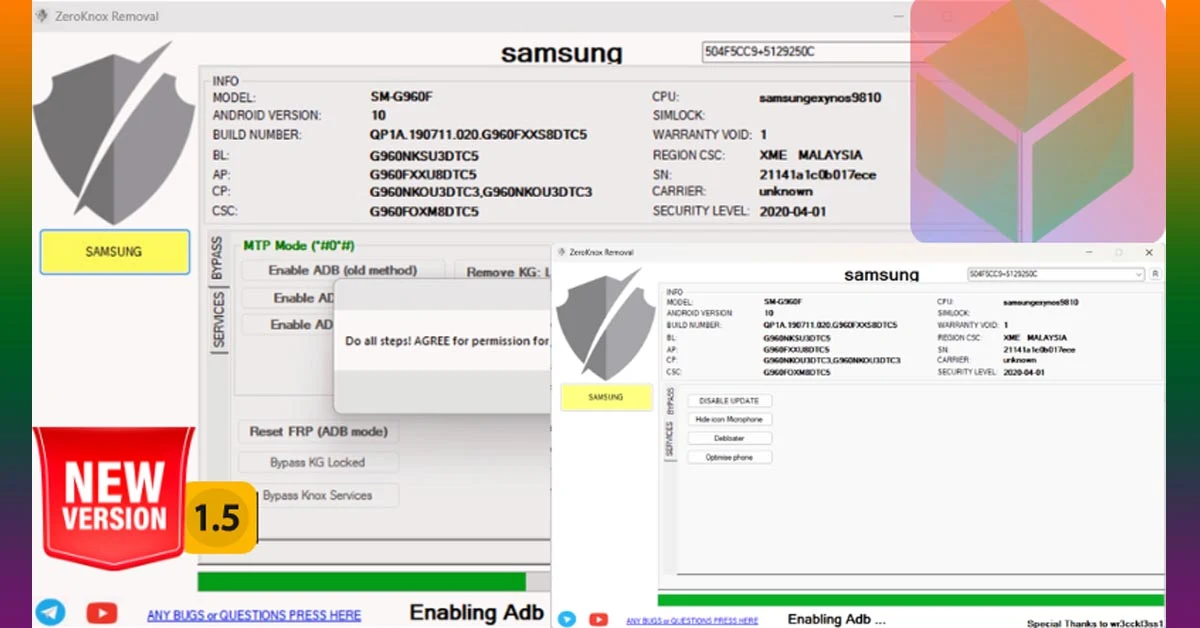Minimize the front ZeroKnox Removal window
1200x628 pixels.
point(1089,252)
